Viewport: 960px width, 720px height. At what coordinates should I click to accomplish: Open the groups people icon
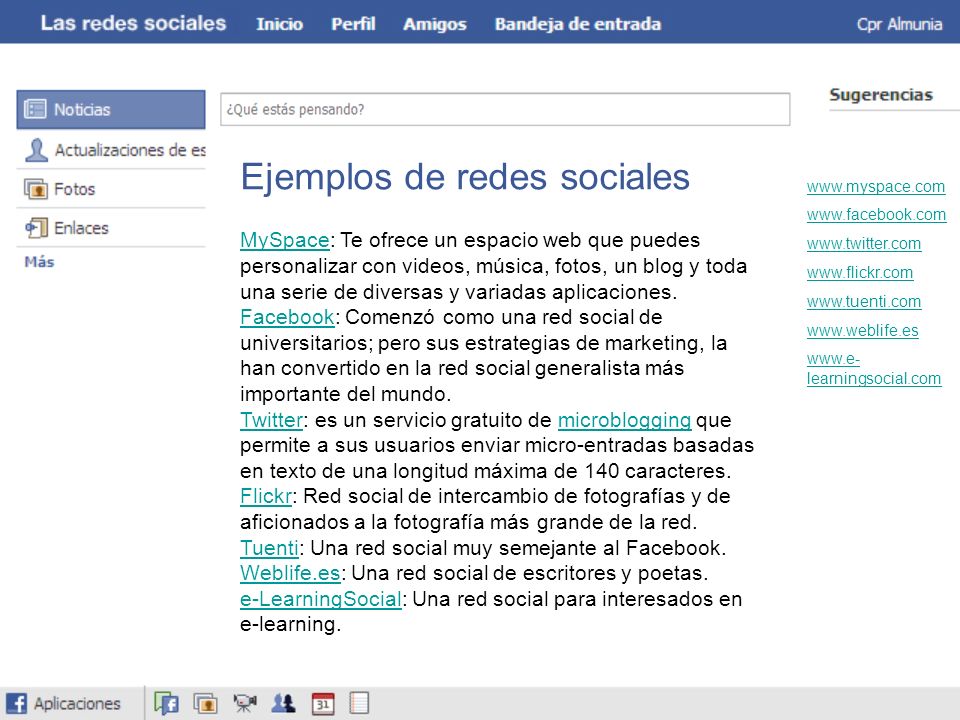click(x=283, y=703)
